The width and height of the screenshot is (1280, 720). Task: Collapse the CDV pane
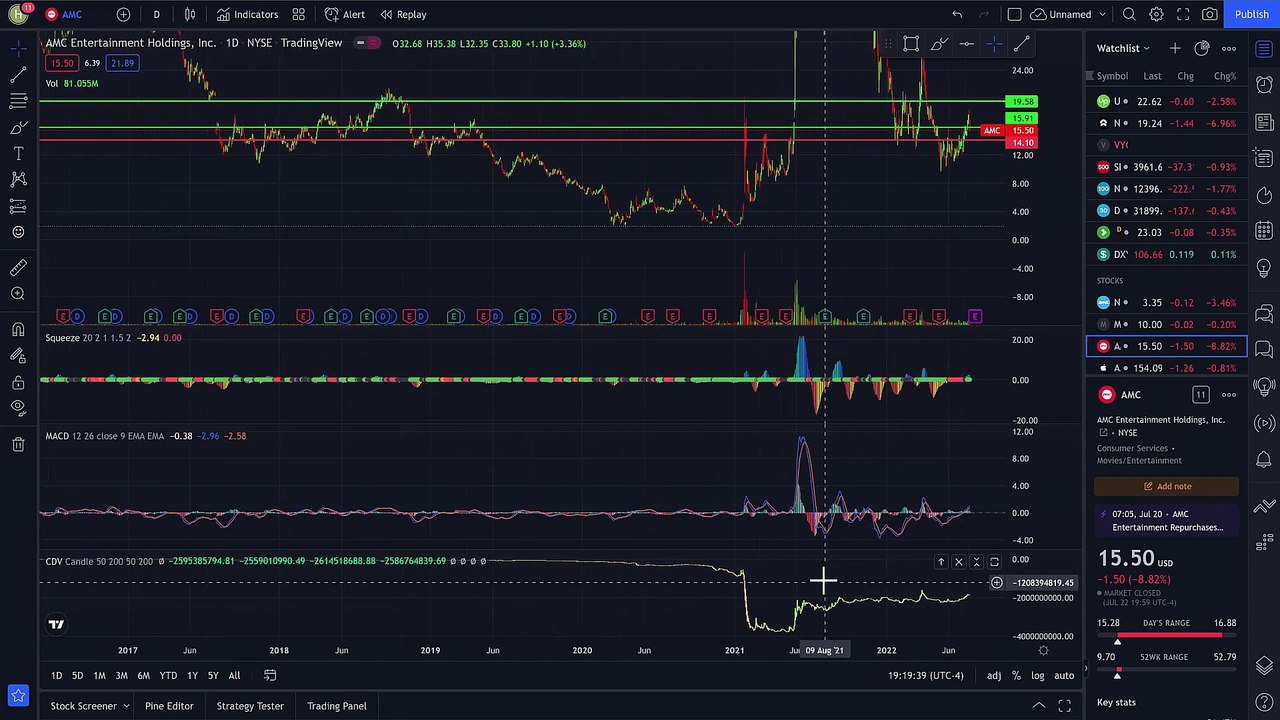pyautogui.click(x=977, y=562)
